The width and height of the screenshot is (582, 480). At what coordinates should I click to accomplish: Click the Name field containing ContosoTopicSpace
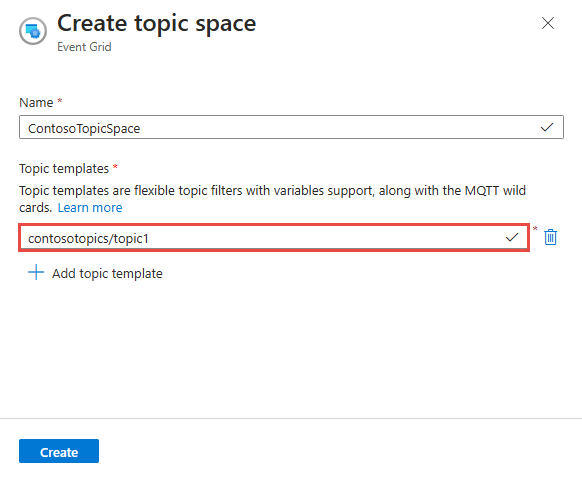(291, 127)
